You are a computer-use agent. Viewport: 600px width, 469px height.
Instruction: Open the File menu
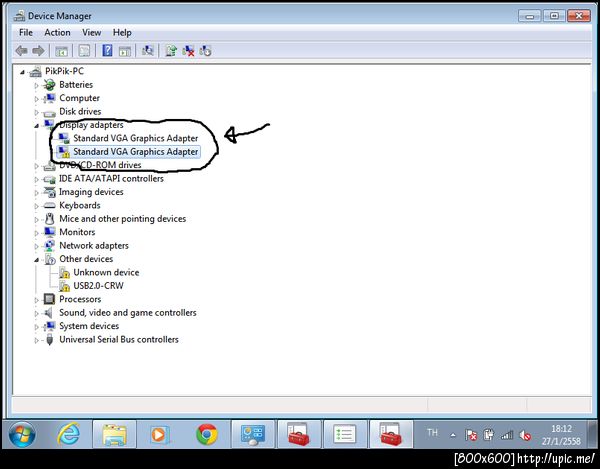click(x=26, y=33)
